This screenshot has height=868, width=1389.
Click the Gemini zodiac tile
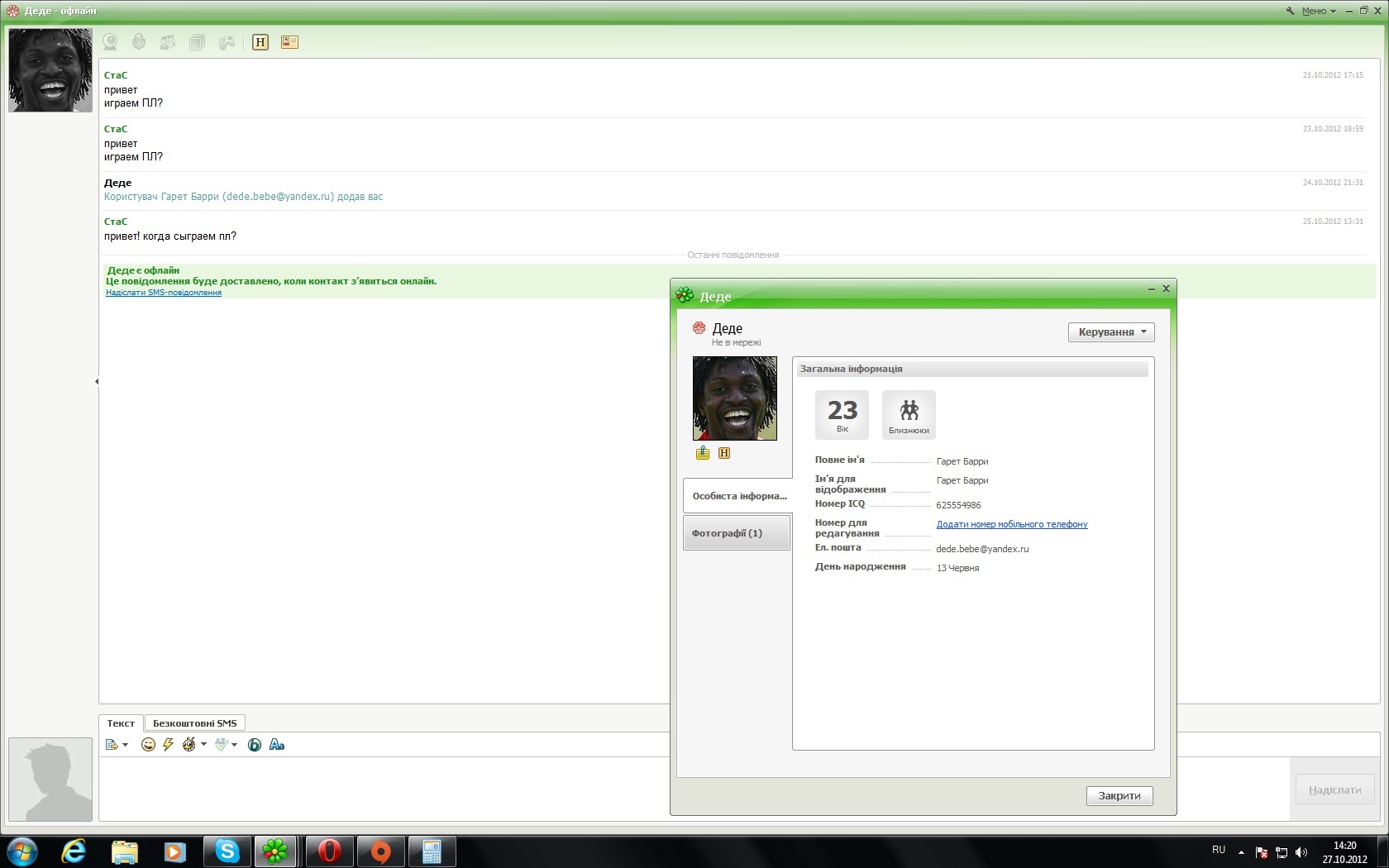pos(909,414)
